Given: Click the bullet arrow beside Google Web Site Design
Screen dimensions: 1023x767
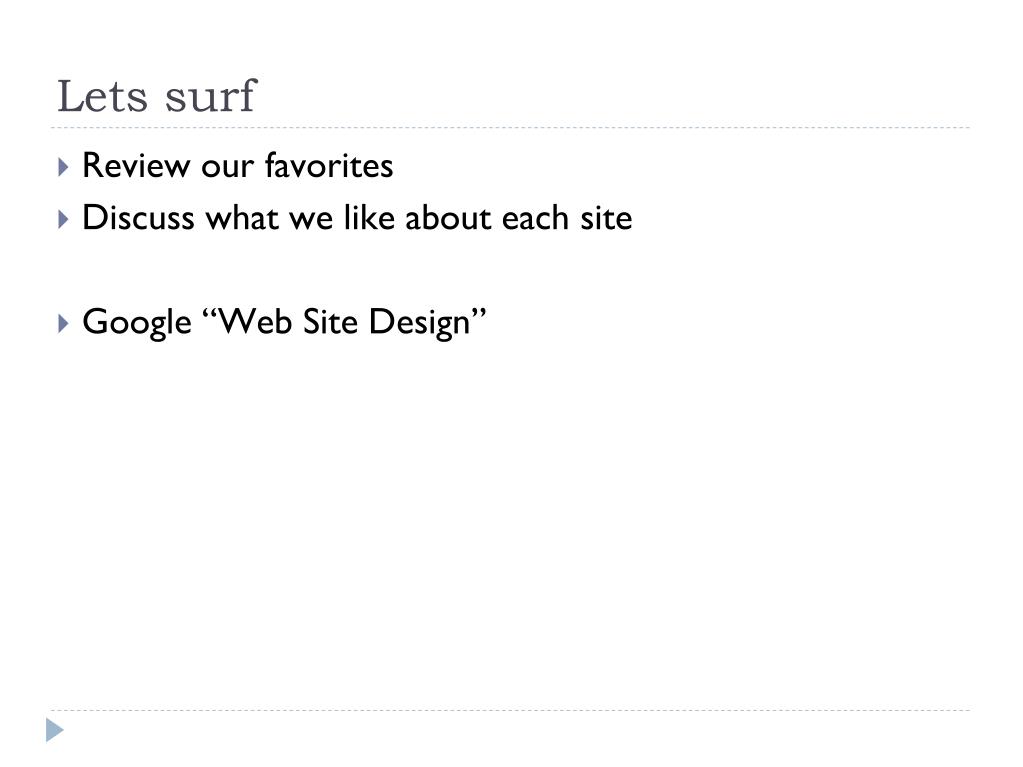Looking at the screenshot, I should (63, 323).
